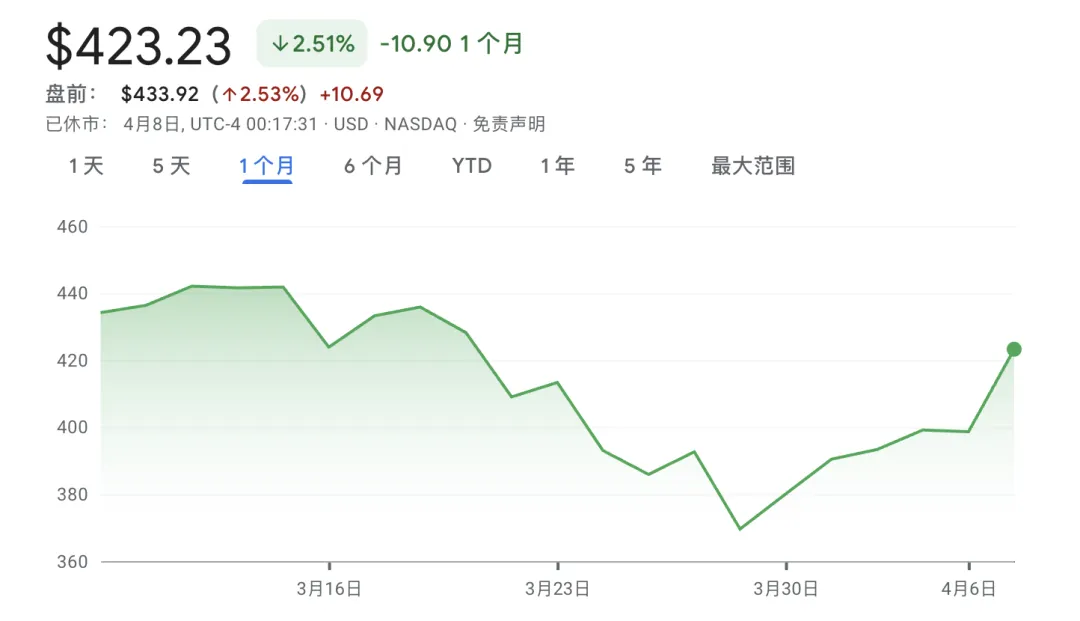The height and width of the screenshot is (621, 1080).
Task: Click the -10.90 1个月 change text
Action: coord(451,45)
